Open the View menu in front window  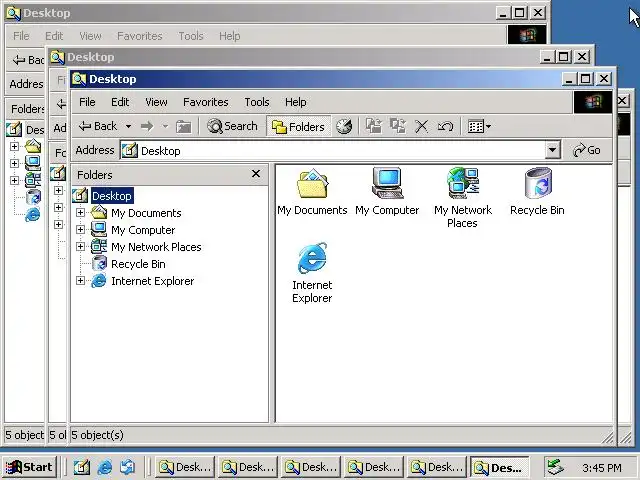tap(156, 102)
